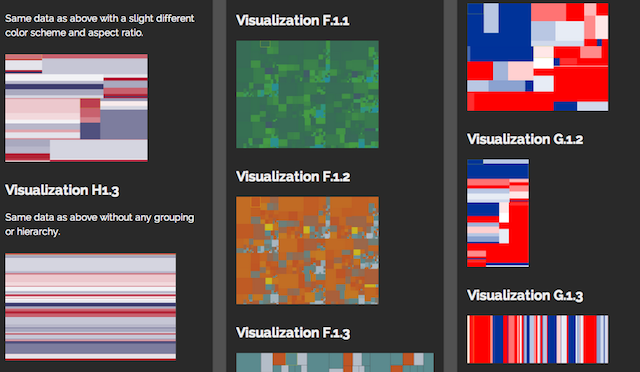Image resolution: width=640 pixels, height=372 pixels.
Task: Click the pastel treemap above Visualization H1.3 heading
Action: click(76, 108)
